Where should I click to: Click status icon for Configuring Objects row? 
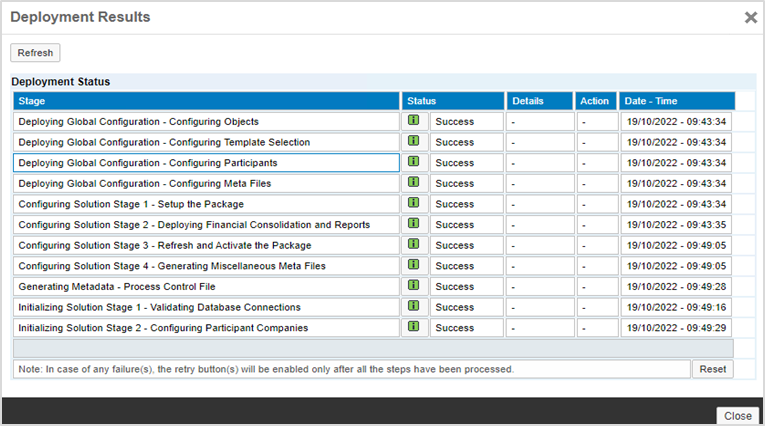(413, 121)
